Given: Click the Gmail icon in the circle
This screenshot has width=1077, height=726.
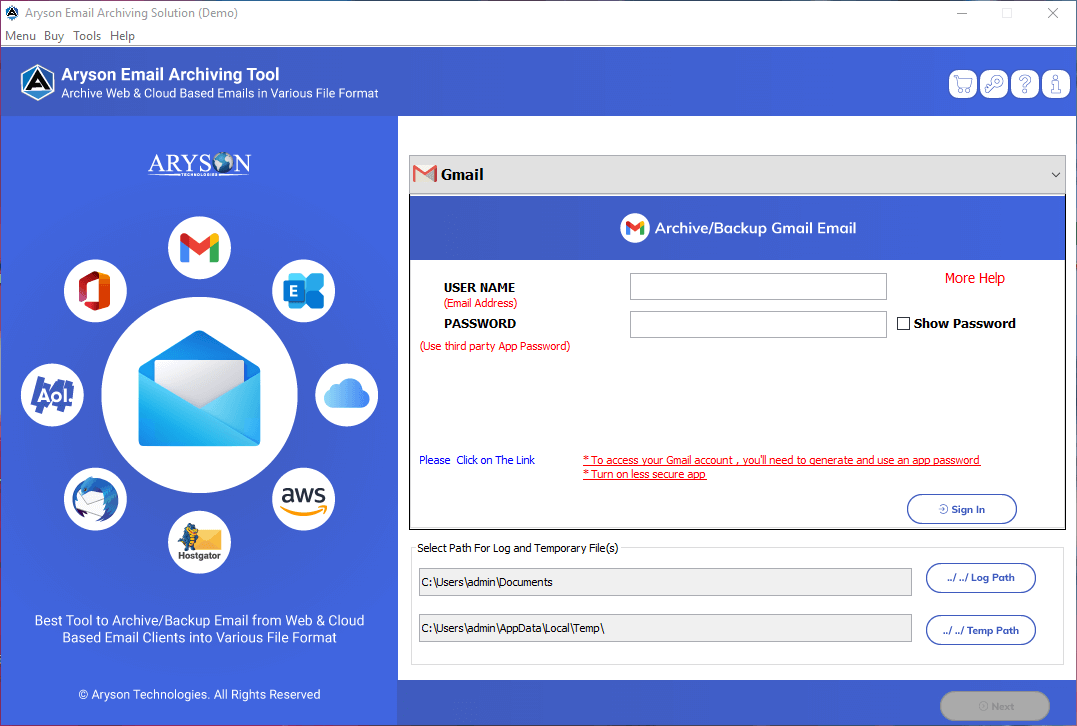Looking at the screenshot, I should pos(200,248).
